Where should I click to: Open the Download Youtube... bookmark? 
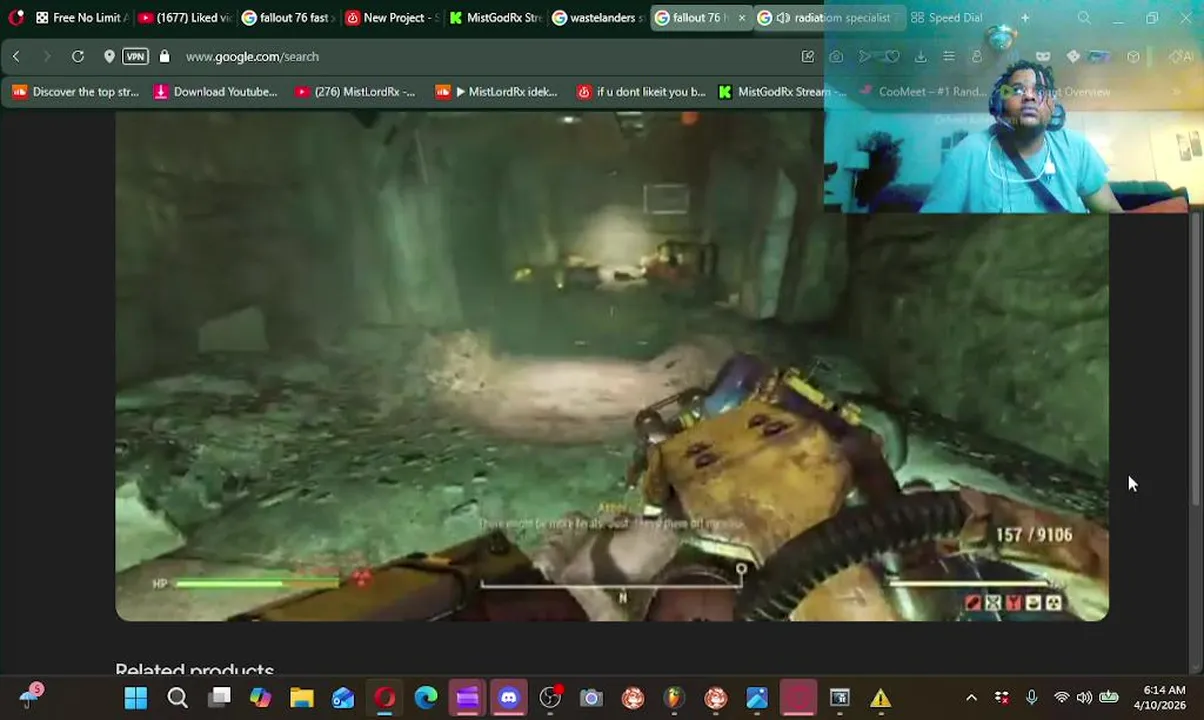click(x=215, y=92)
